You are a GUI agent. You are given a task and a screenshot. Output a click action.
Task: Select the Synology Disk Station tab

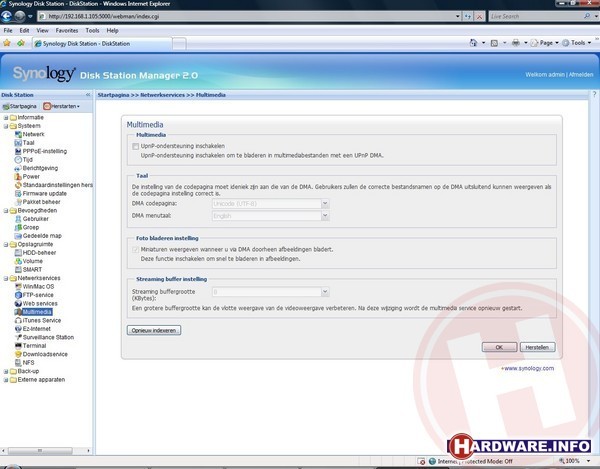(x=102, y=44)
